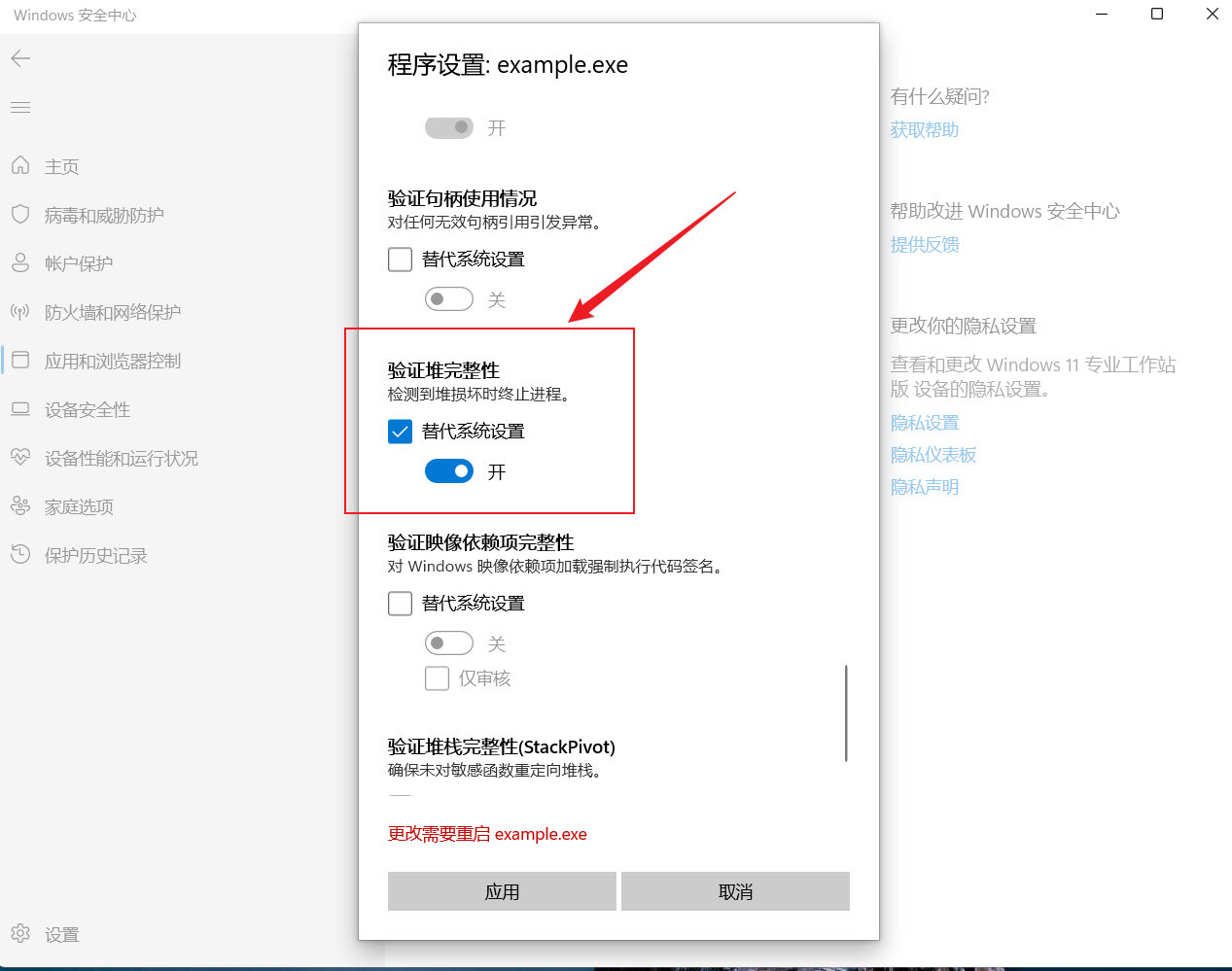This screenshot has height=971, width=1232.
Task: Open the 隐私仪表板 link
Action: pos(933,454)
